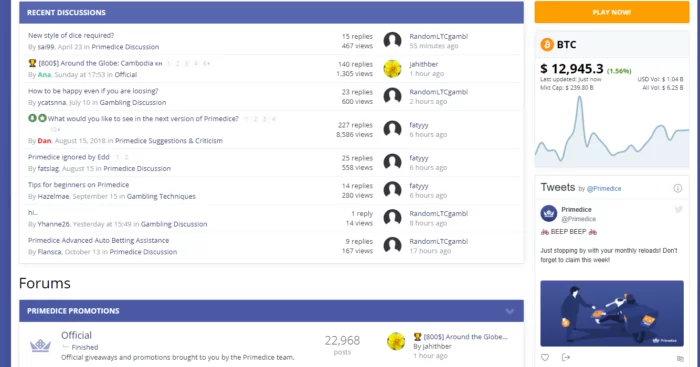The image size is (700, 367).
Task: Click crown icon of Official forum
Action: pyautogui.click(x=40, y=345)
